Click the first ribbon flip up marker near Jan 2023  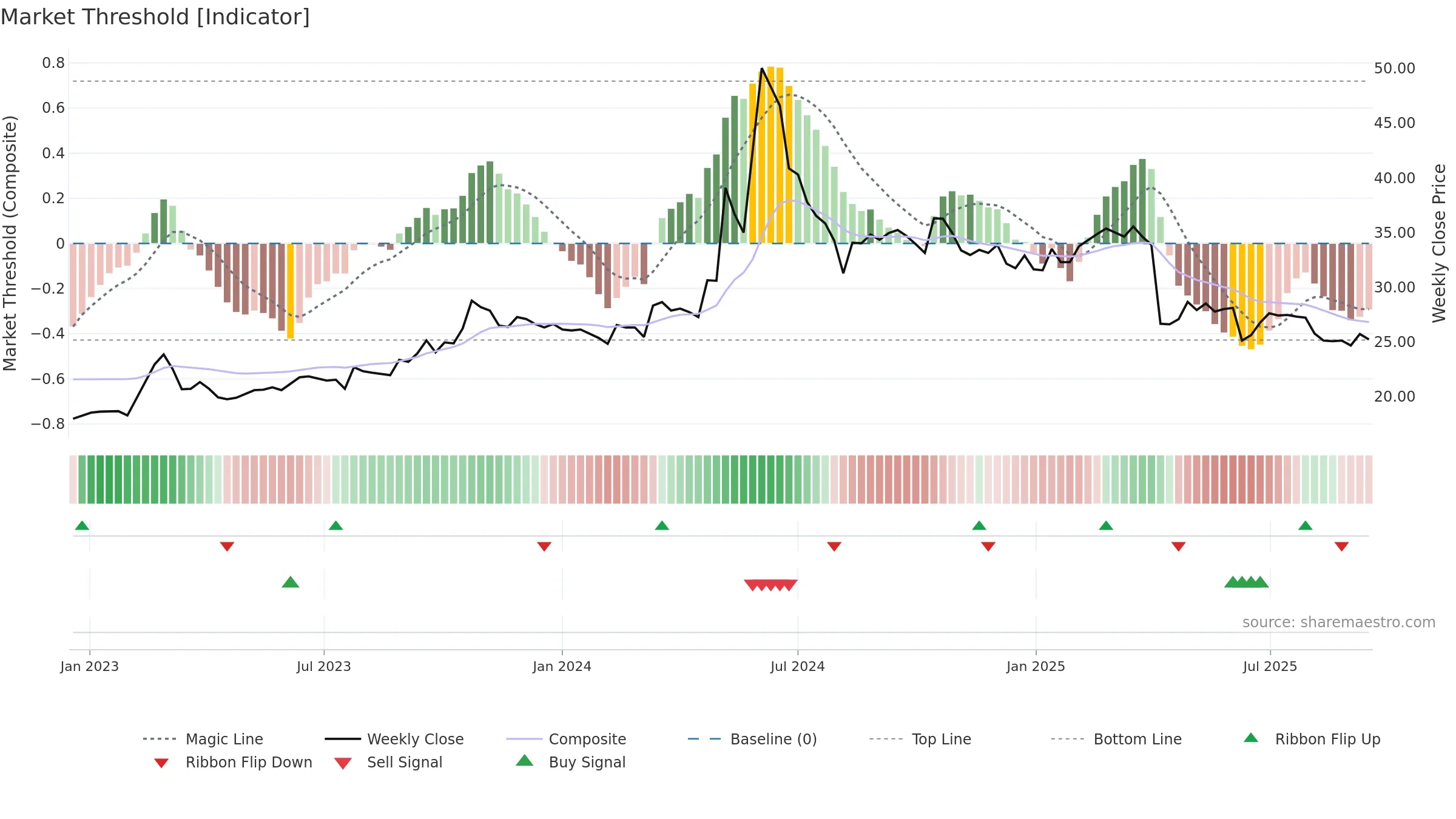click(82, 525)
